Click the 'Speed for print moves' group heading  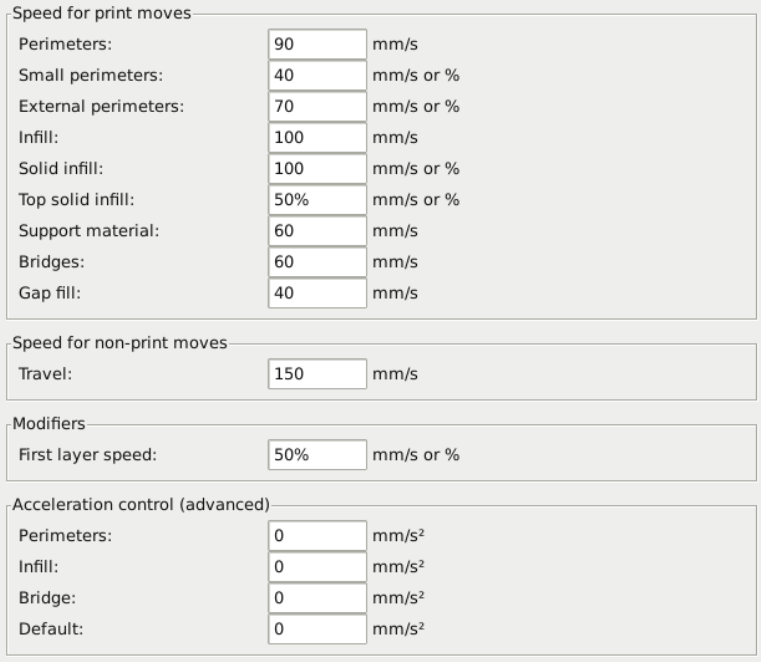pyautogui.click(x=100, y=14)
